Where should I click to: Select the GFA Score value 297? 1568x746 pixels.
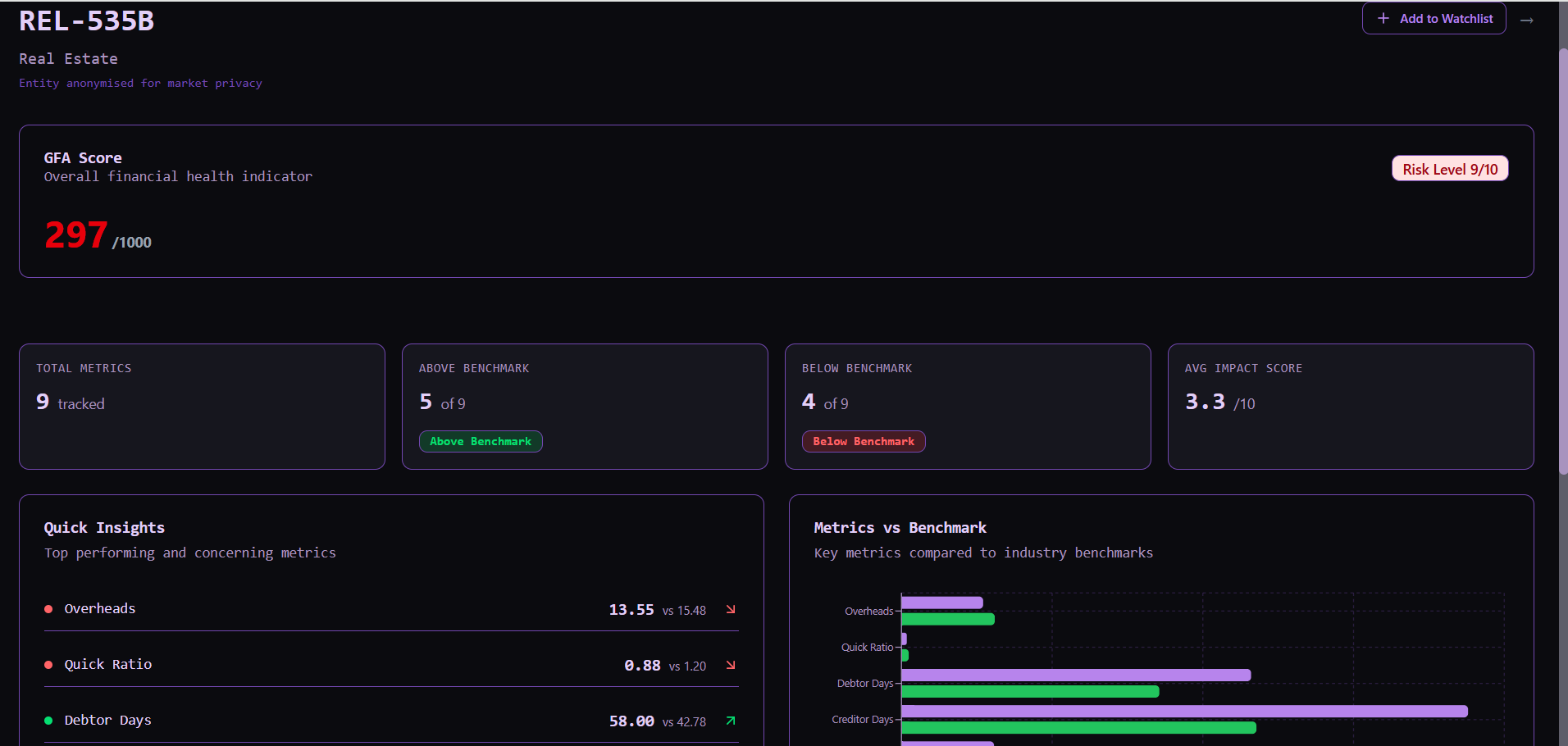tap(75, 234)
